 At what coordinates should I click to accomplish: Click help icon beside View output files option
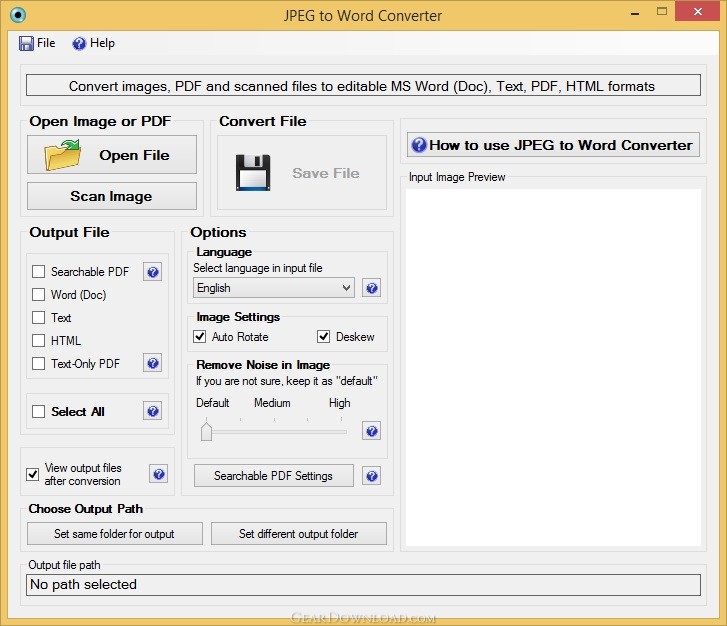point(159,474)
